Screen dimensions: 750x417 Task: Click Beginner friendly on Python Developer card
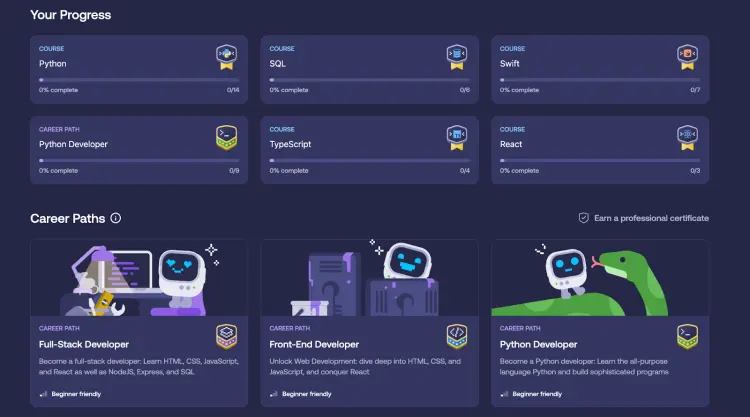tap(537, 394)
